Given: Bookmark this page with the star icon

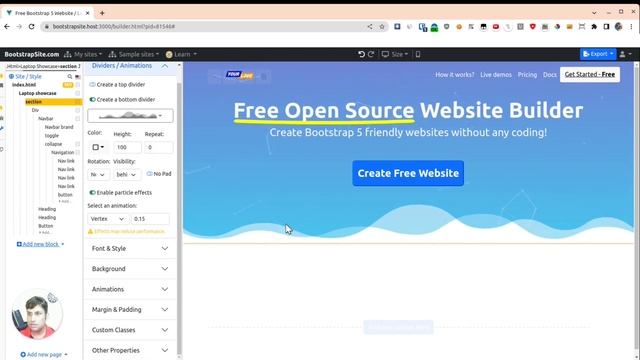Looking at the screenshot, I should 382,27.
